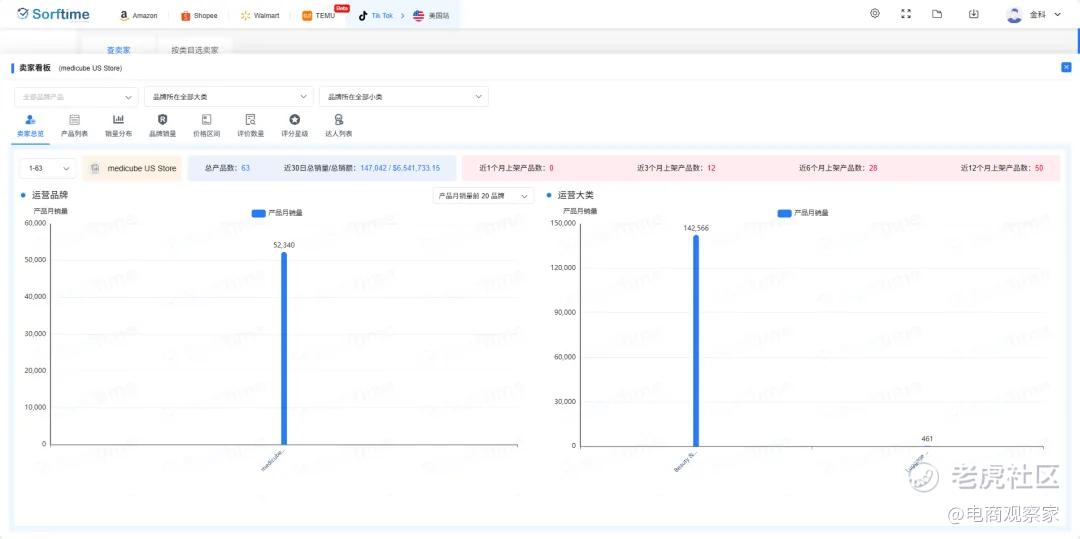Open the 销量分布 sales distribution icon
The image size is (1080, 539).
click(118, 126)
